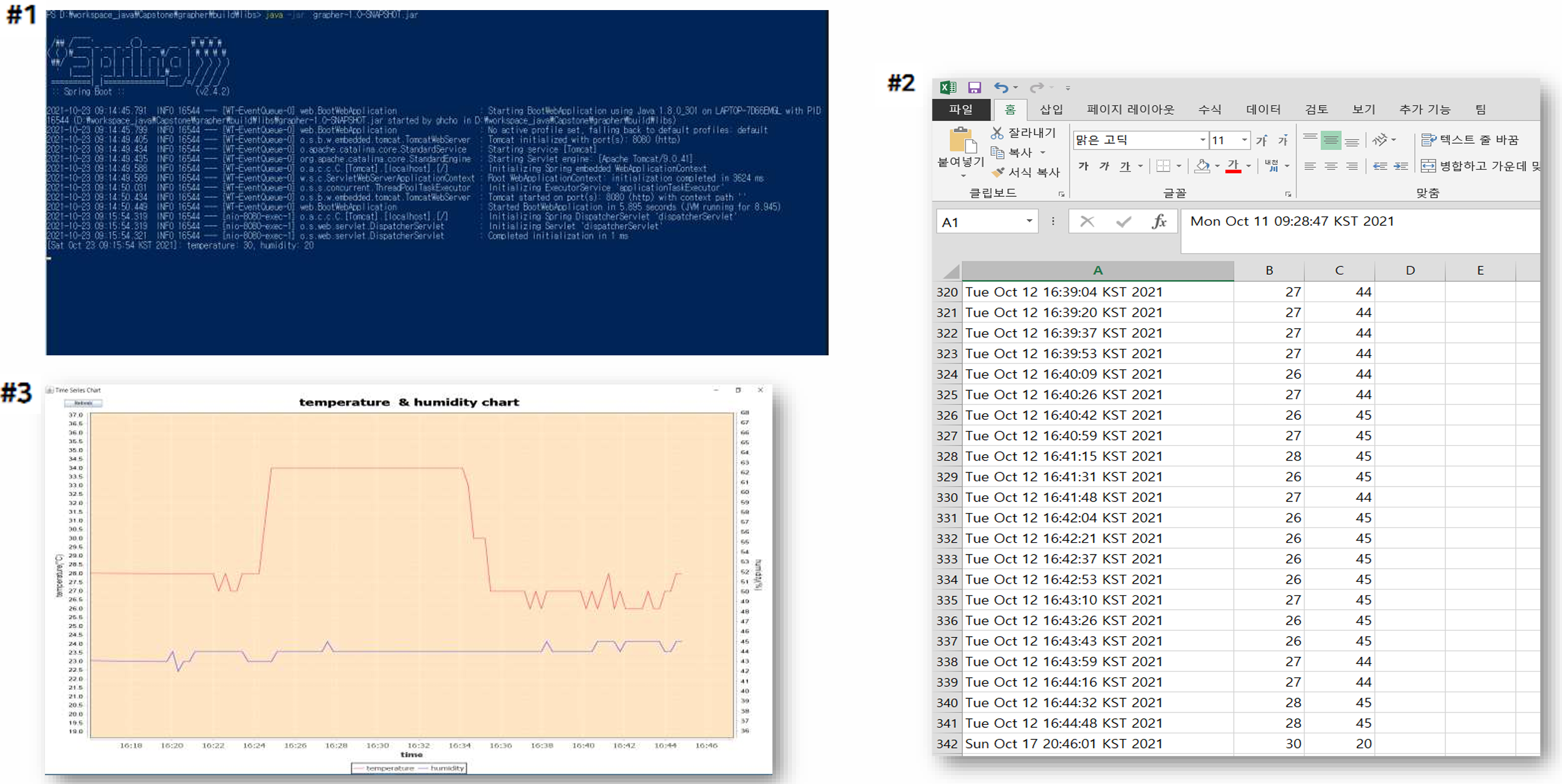Open the font name dropdown (맑은 고딕)
Screen dimensions: 1562x784
(1202, 140)
